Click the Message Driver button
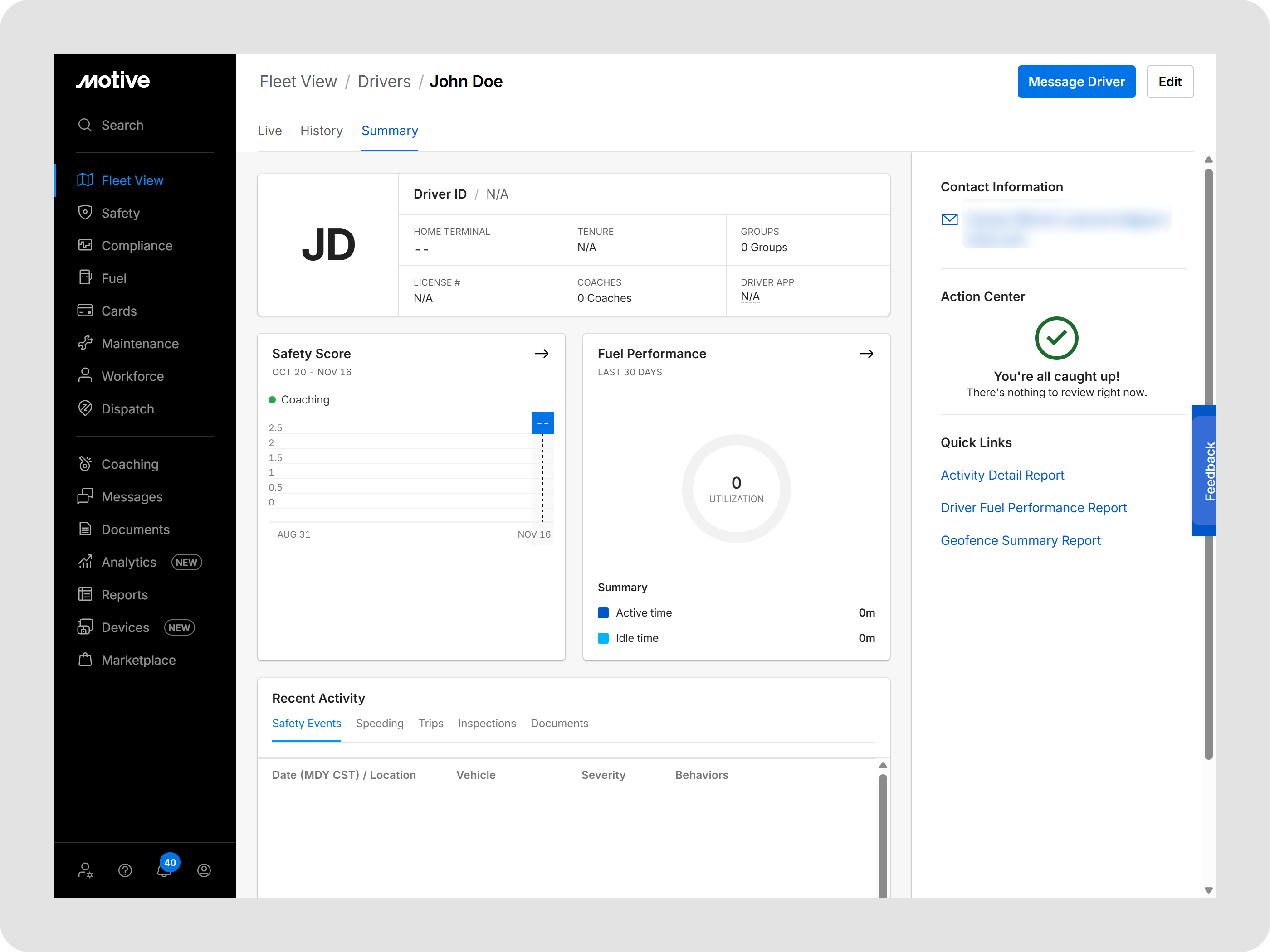Viewport: 1270px width, 952px height. point(1076,82)
